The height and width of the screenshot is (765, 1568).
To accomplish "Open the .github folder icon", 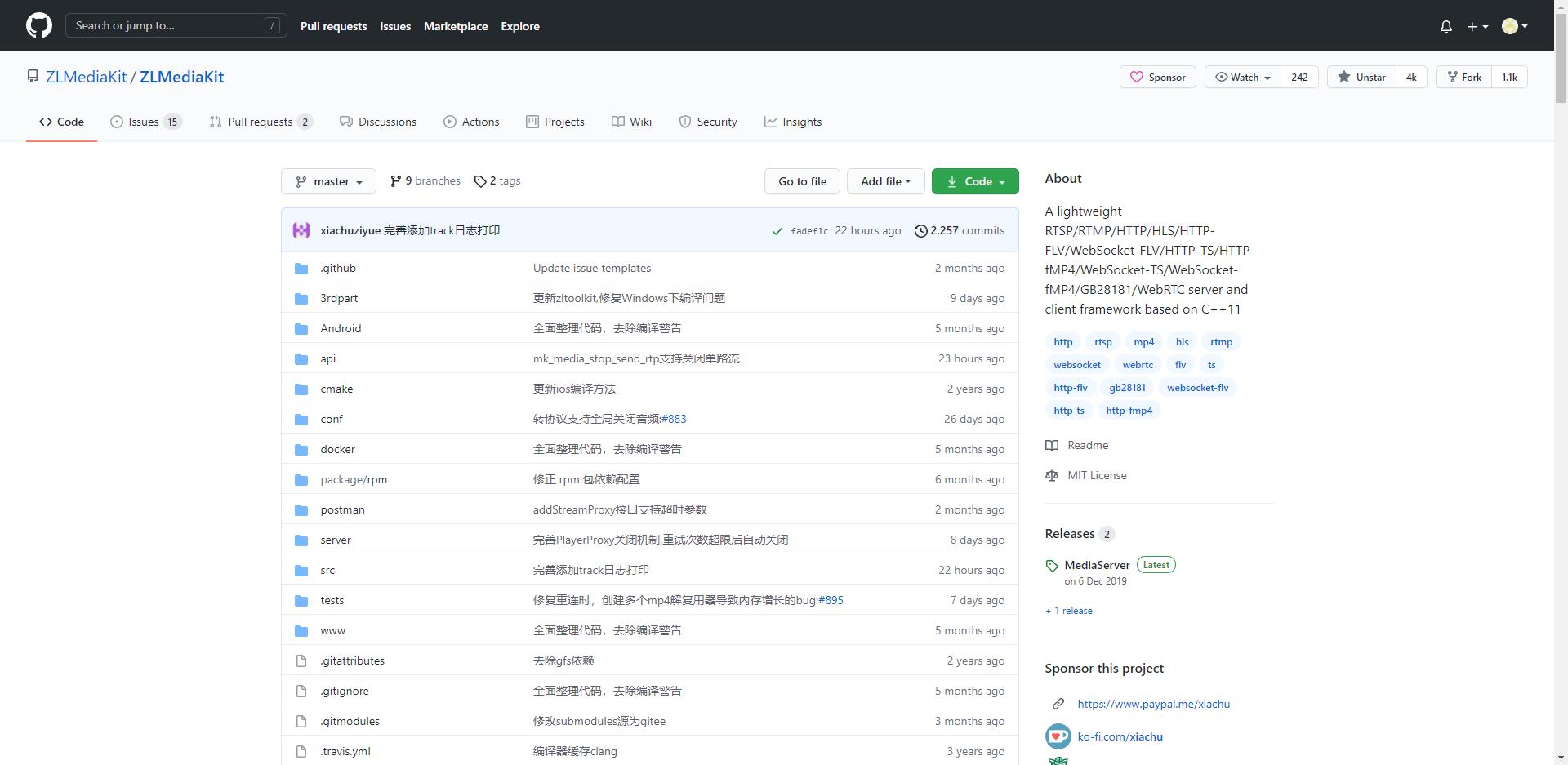I will click(301, 269).
